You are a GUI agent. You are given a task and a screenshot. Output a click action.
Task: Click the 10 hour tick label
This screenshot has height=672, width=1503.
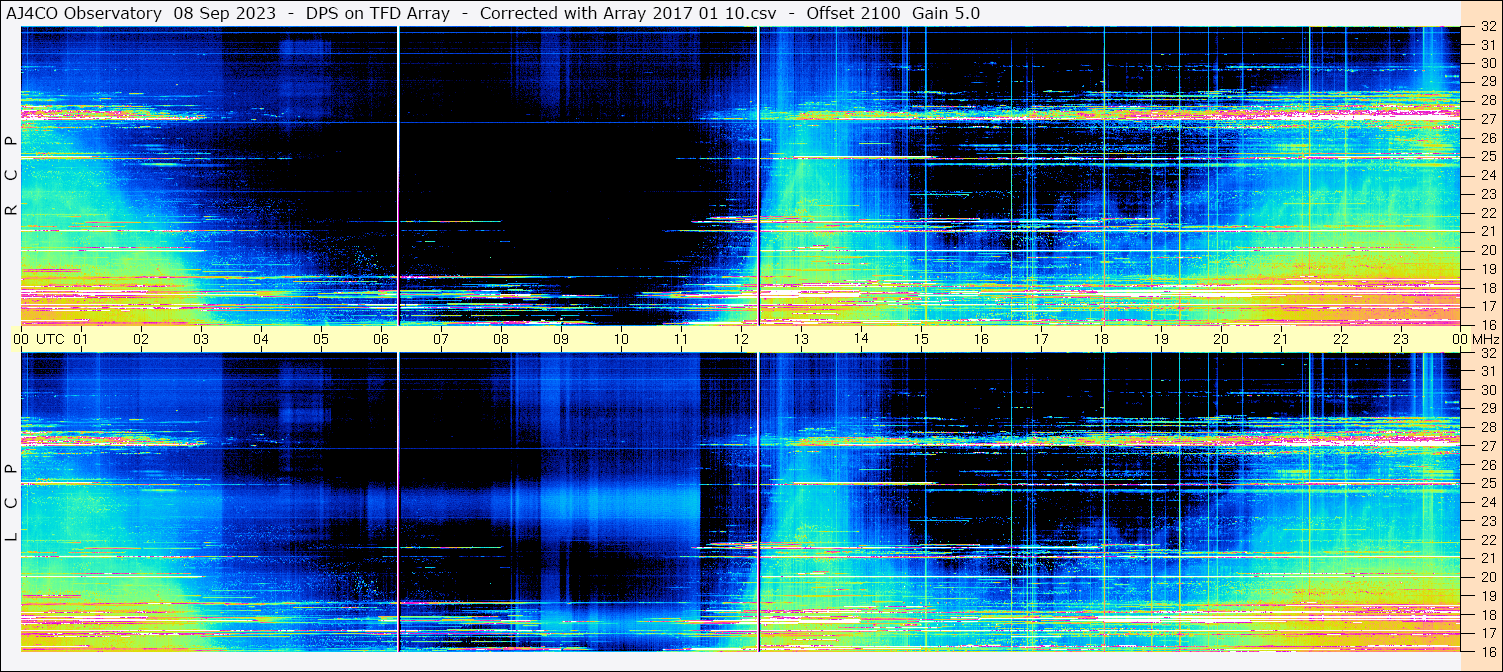click(x=621, y=339)
